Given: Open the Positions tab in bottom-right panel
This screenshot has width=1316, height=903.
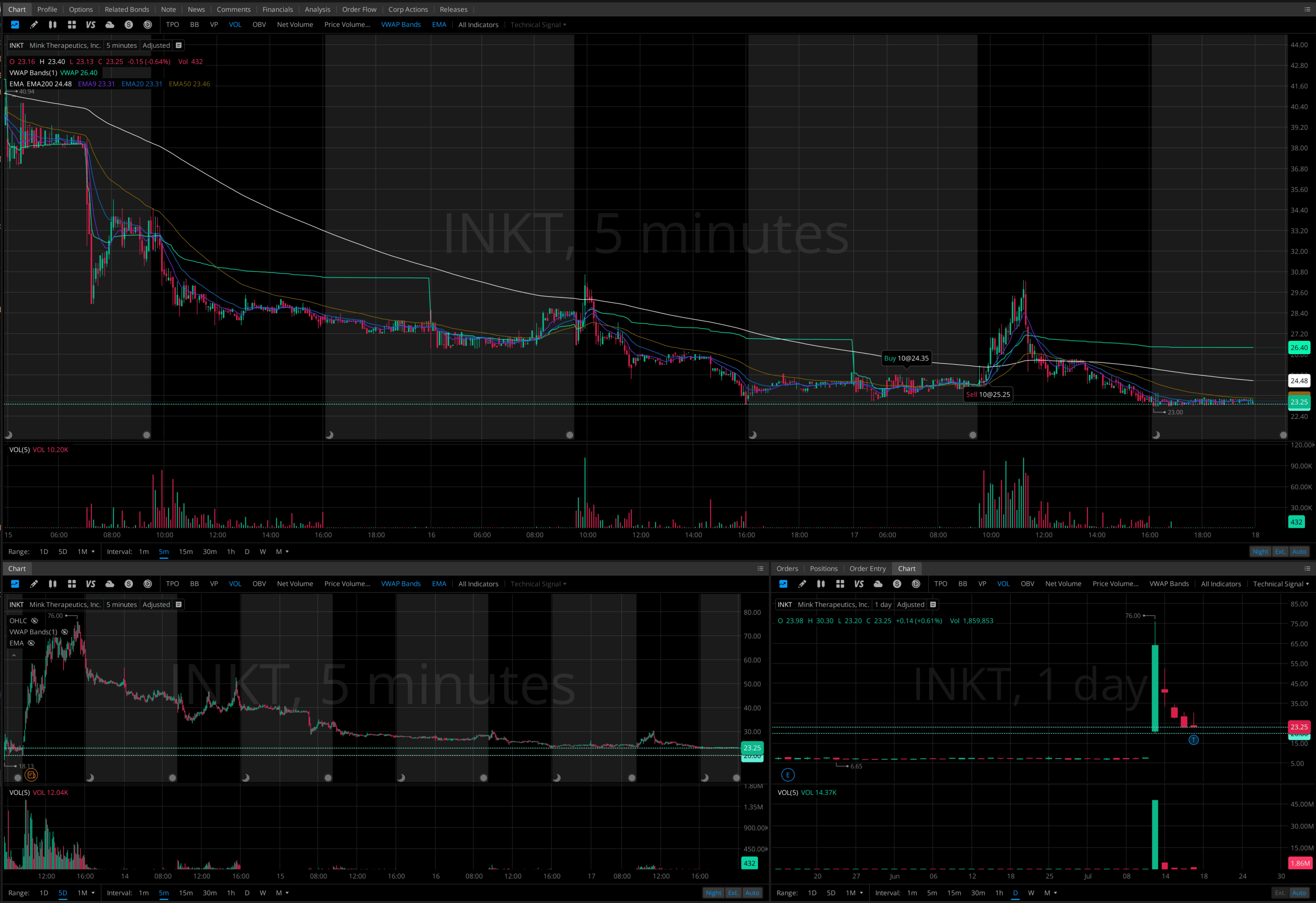Looking at the screenshot, I should click(x=824, y=568).
